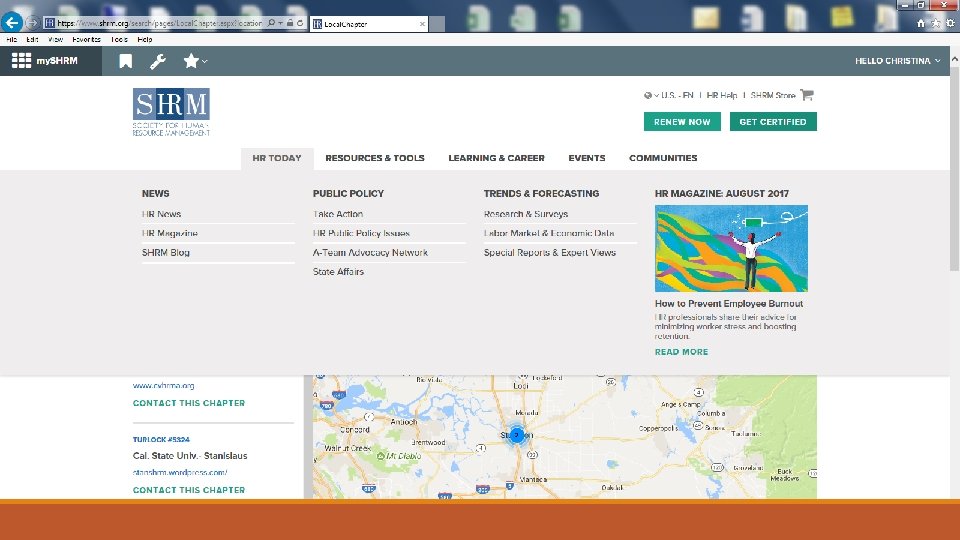This screenshot has height=540, width=960.
Task: Open the TURLOCK #5324 chapter link
Action: (x=161, y=440)
